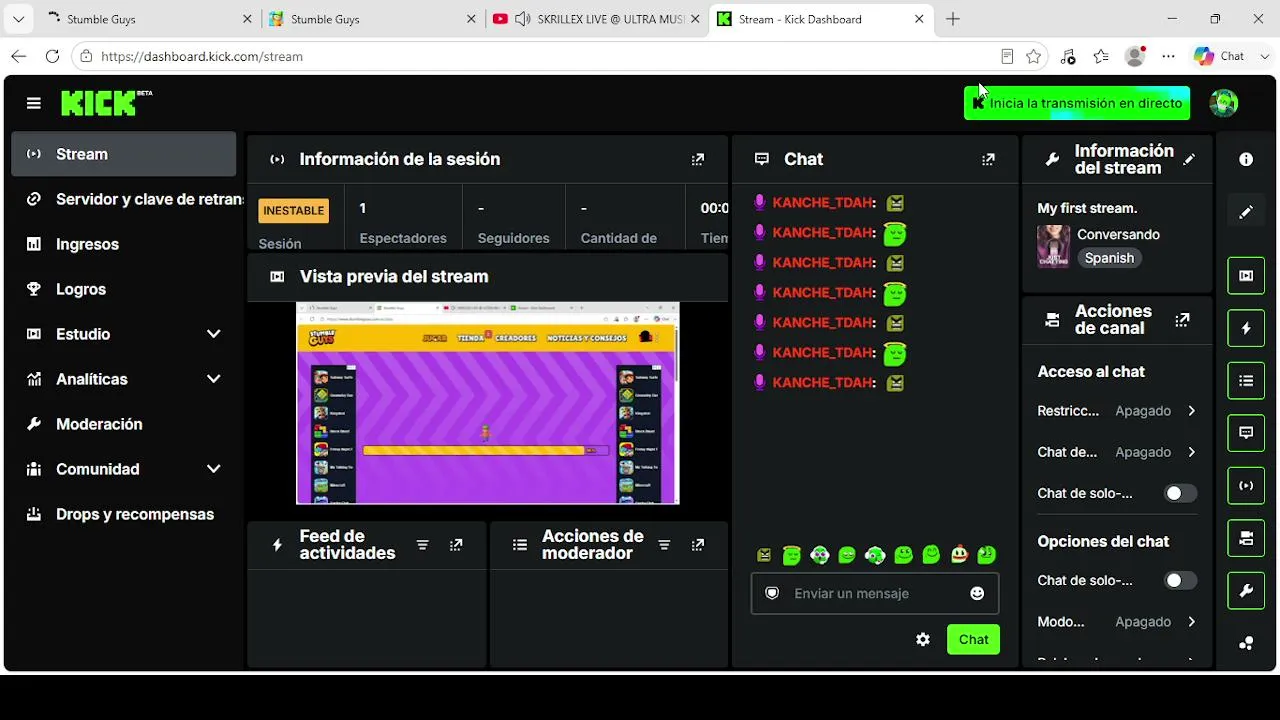
Task: Pop out the Chat panel
Action: pos(988,159)
